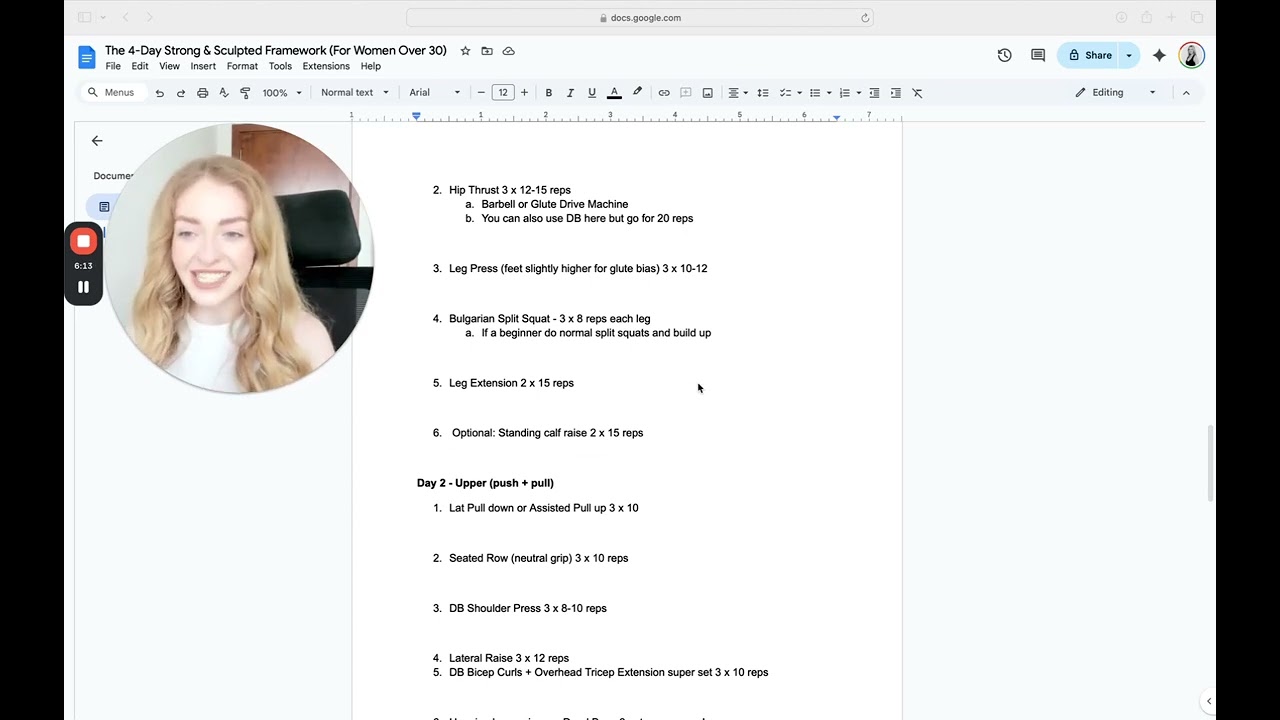Insert an image from toolbar

coord(708,93)
